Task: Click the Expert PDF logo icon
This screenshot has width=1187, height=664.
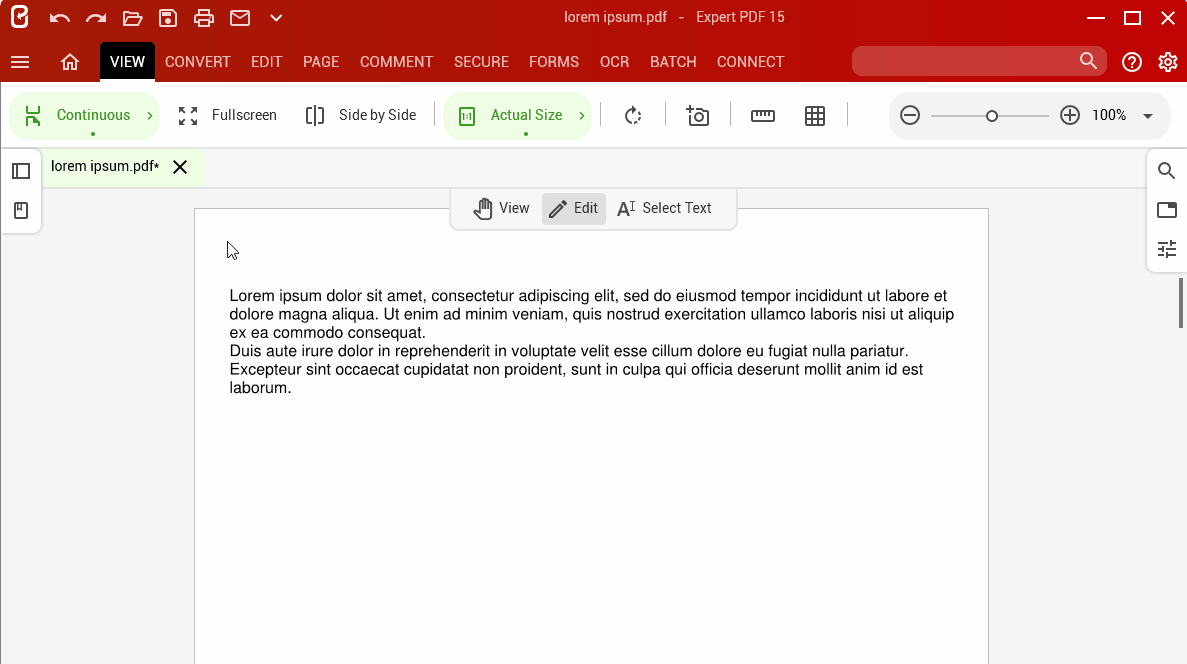Action: coord(20,17)
